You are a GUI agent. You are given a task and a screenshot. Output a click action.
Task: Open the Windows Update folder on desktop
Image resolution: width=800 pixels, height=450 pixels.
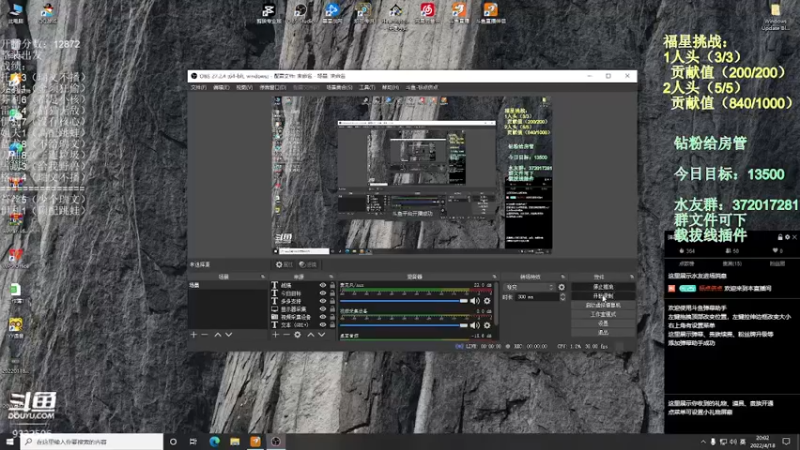click(775, 17)
